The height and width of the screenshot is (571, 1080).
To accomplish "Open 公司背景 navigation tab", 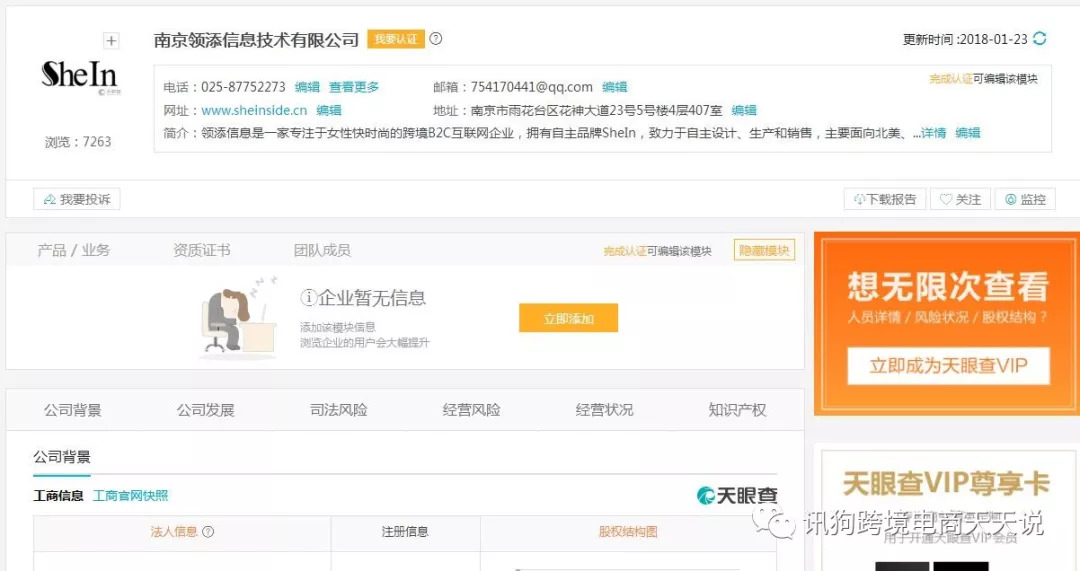I will tap(72, 410).
